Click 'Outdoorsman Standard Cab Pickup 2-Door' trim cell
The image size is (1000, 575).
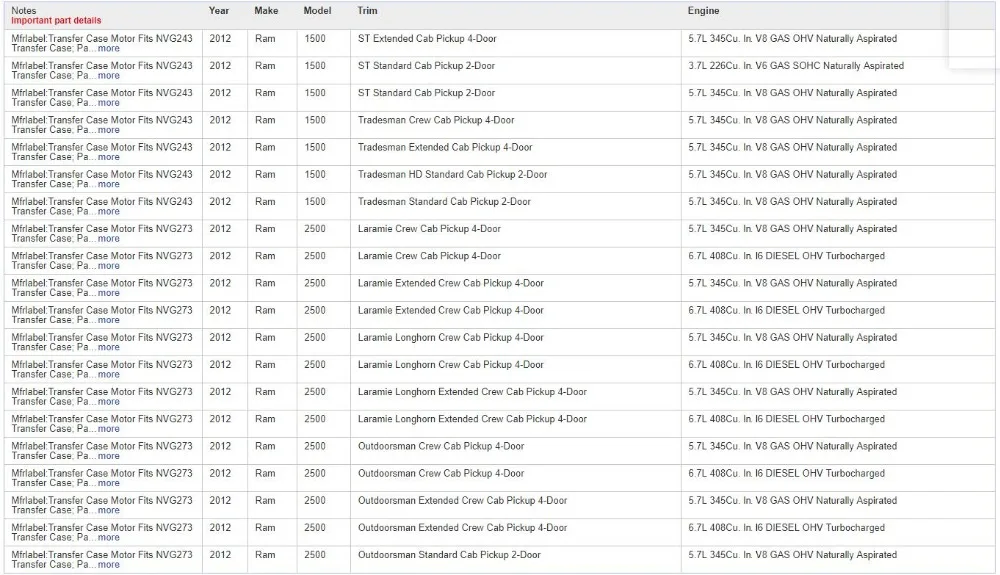(x=449, y=555)
